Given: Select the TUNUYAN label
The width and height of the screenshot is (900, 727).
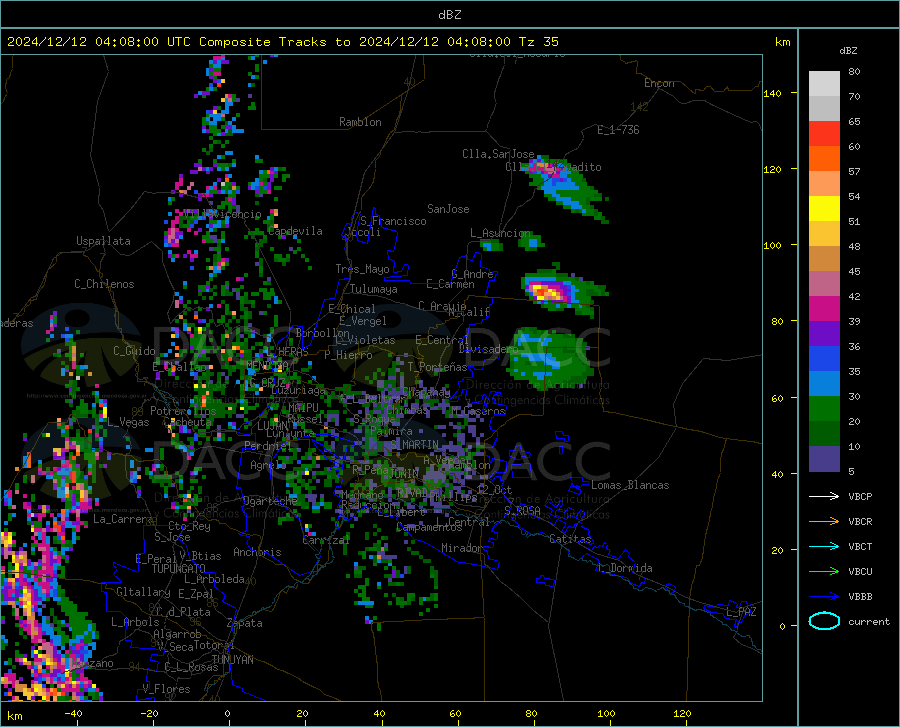Looking at the screenshot, I should pyautogui.click(x=232, y=660).
